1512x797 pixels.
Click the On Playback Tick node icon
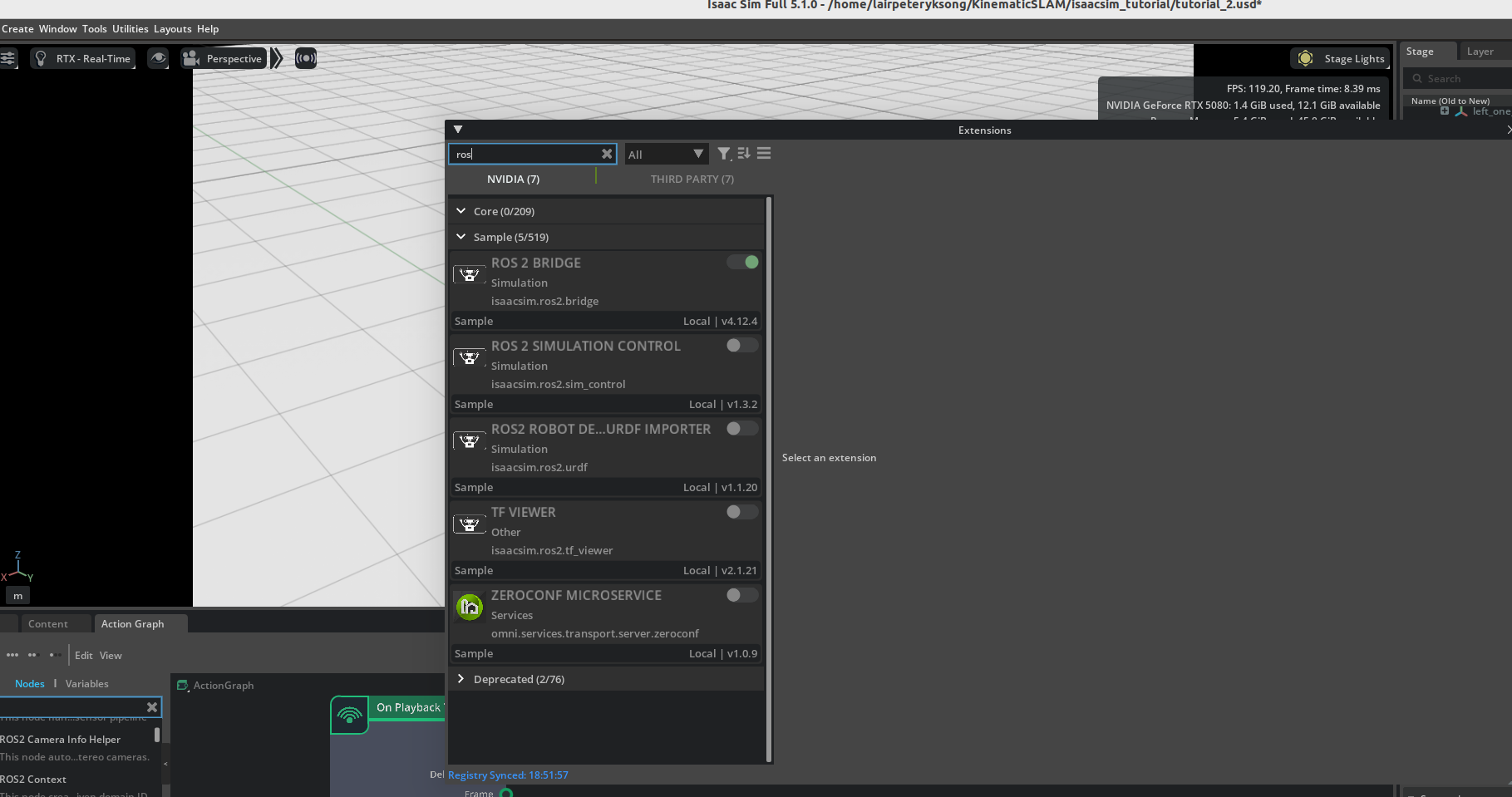point(350,715)
